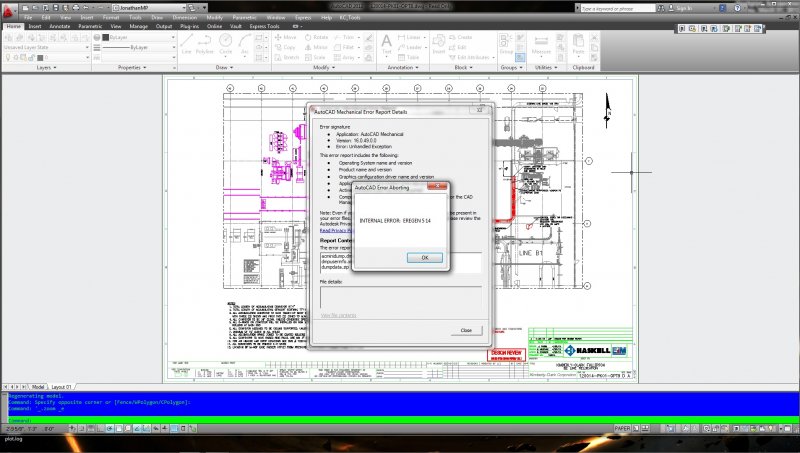Open the Layout 01 tab

point(63,386)
